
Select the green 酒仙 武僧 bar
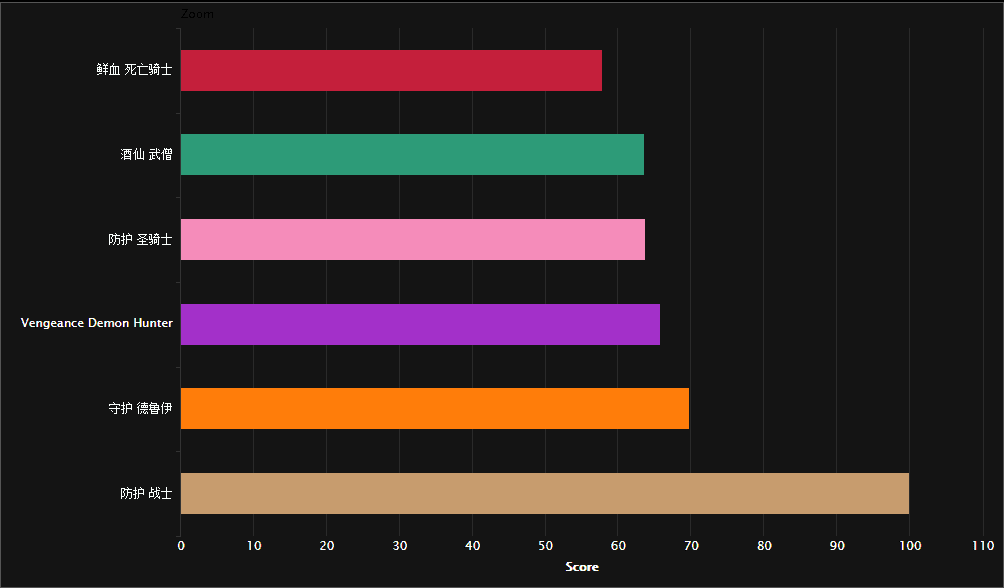412,154
